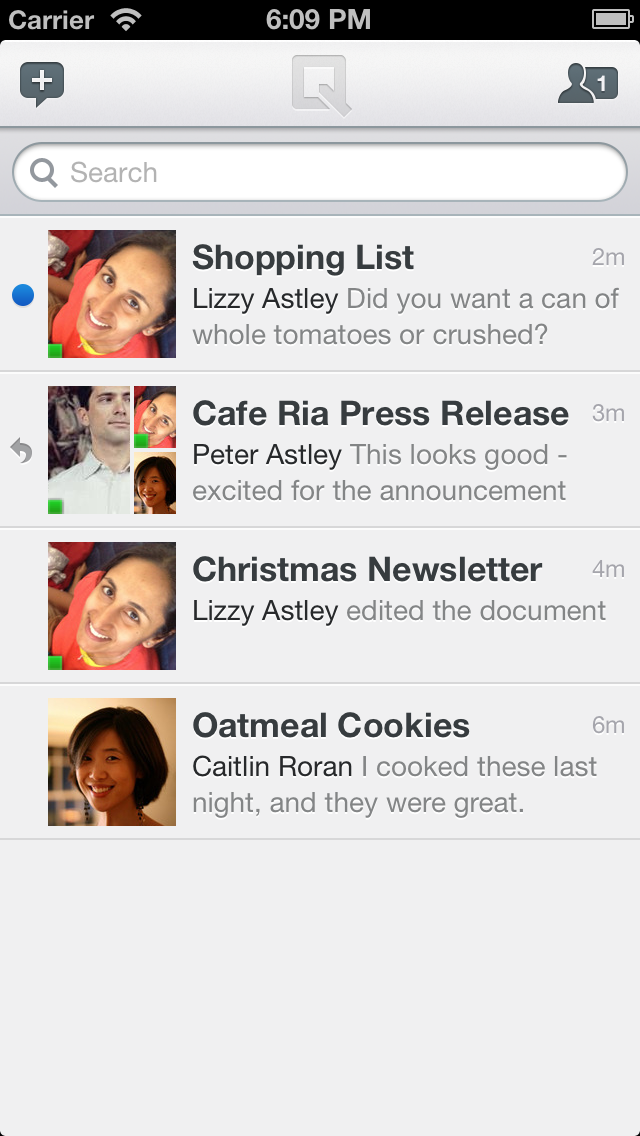Tap the Wi-Fi signal icon

click(126, 19)
